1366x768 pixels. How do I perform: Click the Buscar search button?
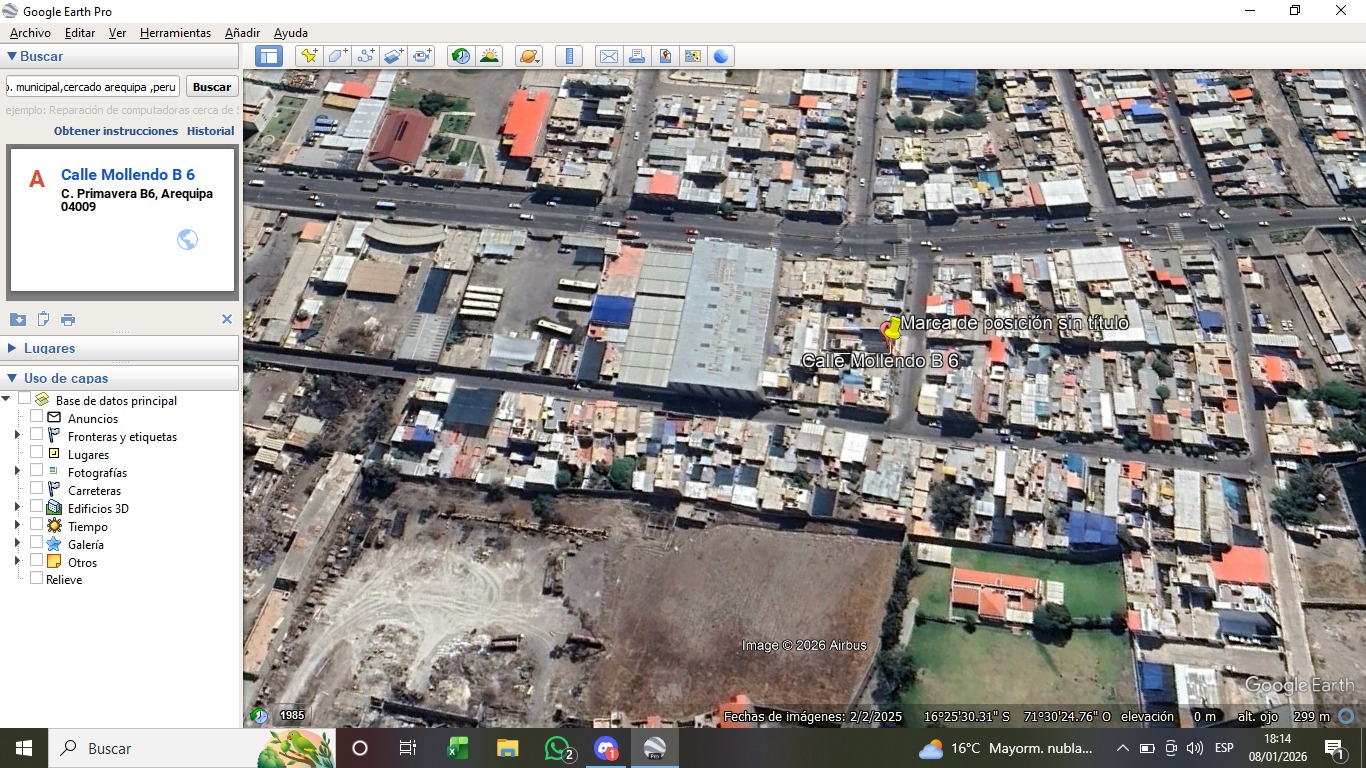[x=212, y=87]
